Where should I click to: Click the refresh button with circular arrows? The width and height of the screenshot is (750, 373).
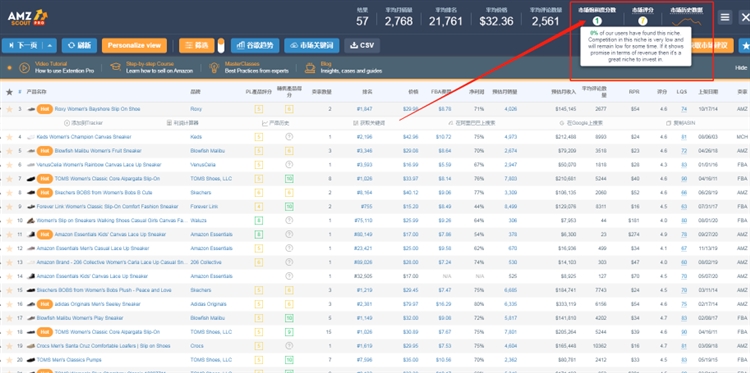tap(79, 45)
